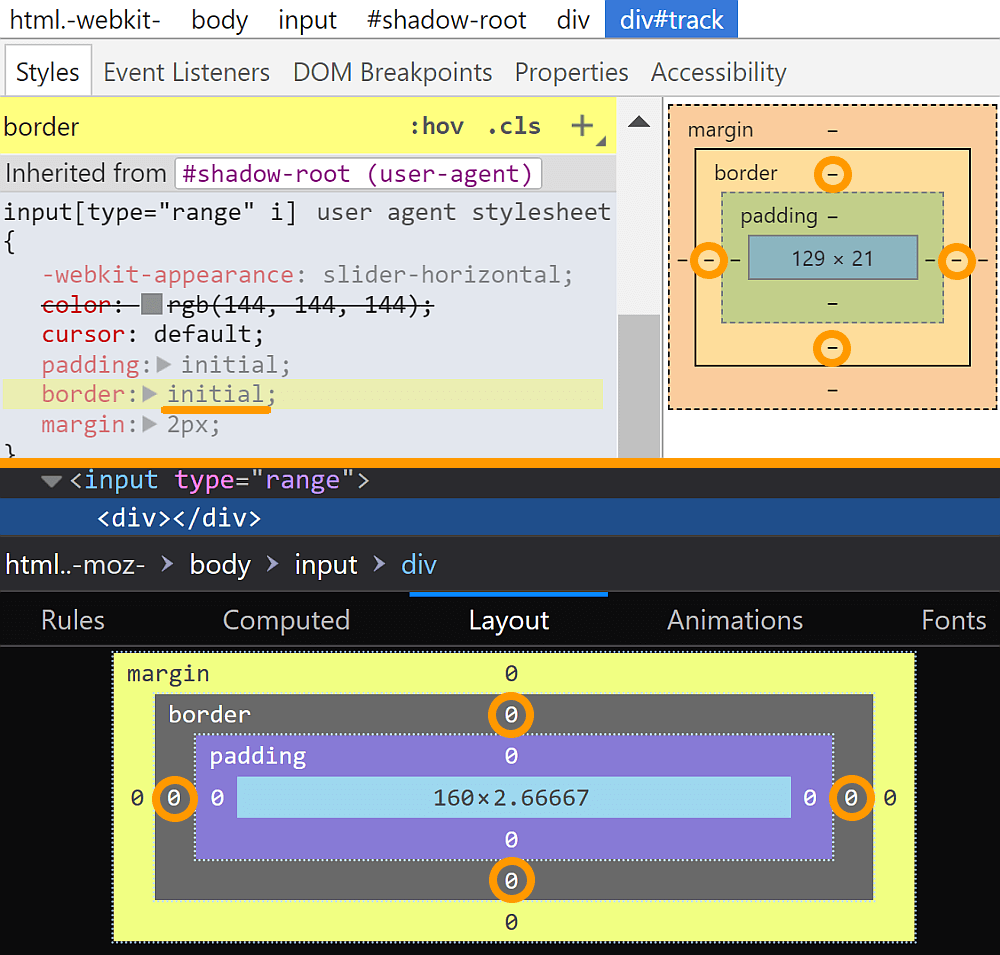Switch to the Event Listeners tab
1000x955 pixels.
click(187, 73)
